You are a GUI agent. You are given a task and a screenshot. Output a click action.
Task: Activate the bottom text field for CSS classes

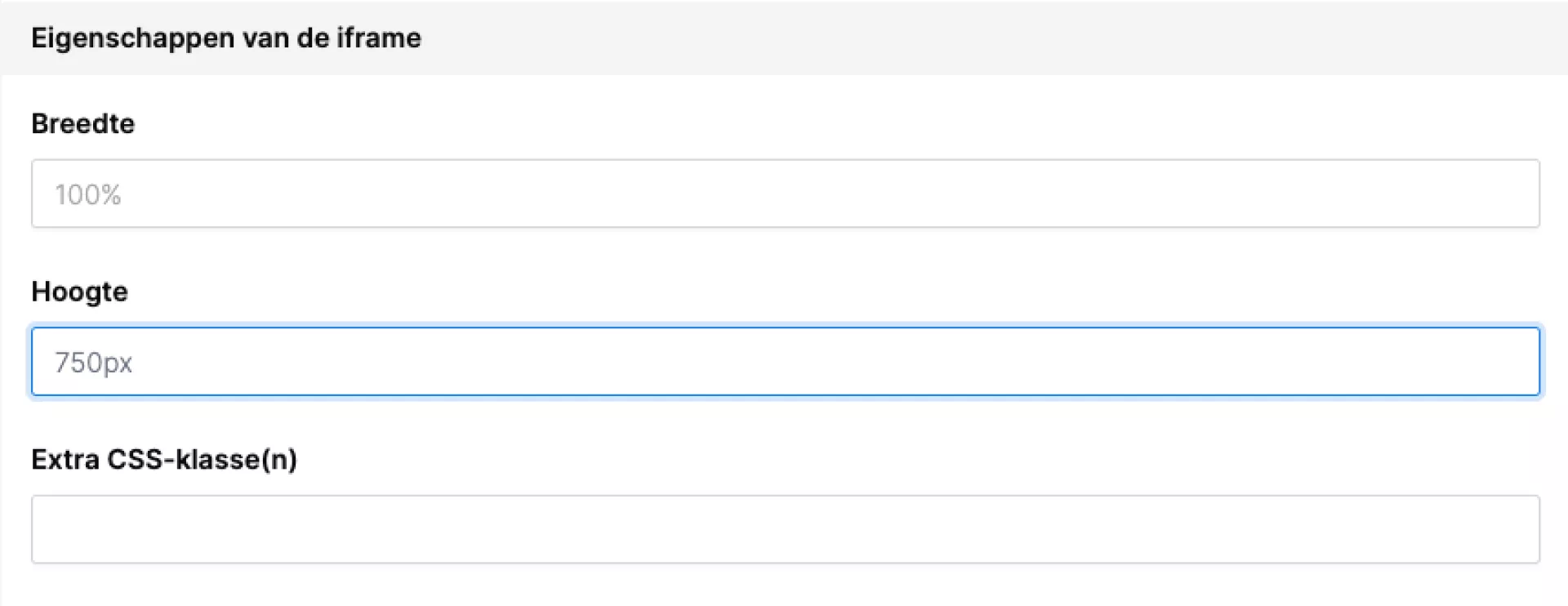(x=785, y=529)
